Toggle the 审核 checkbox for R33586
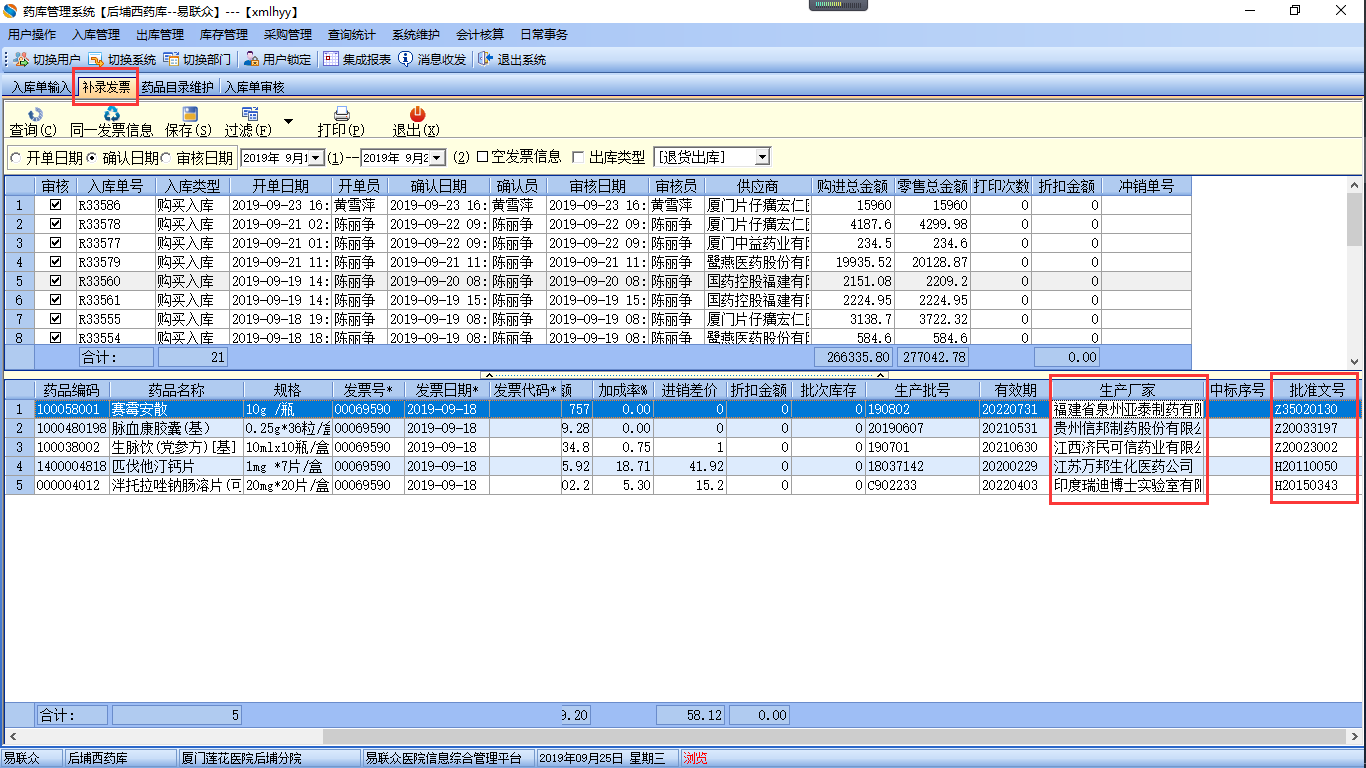This screenshot has width=1366, height=768. click(55, 205)
